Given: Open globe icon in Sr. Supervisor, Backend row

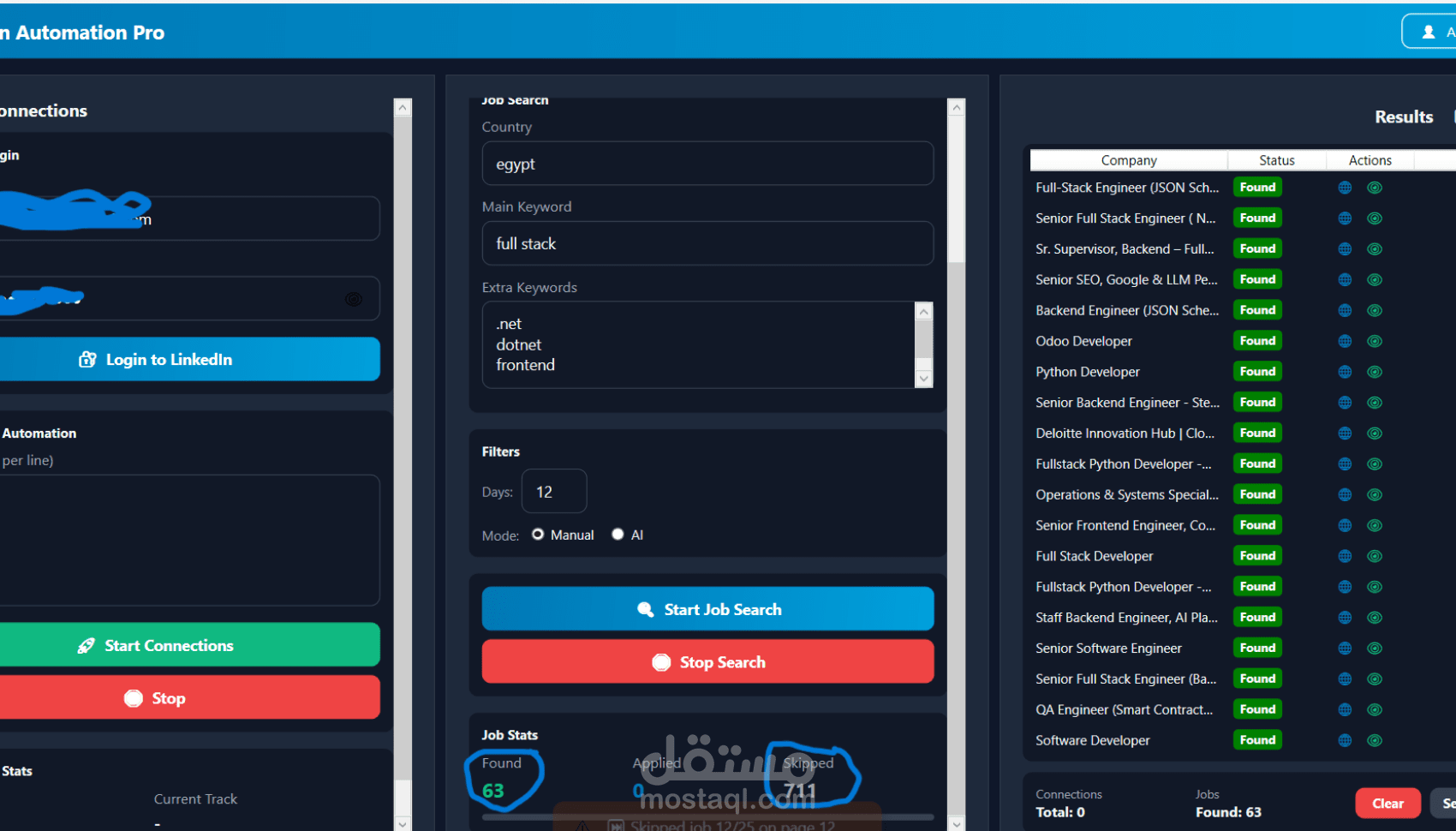Looking at the screenshot, I should pyautogui.click(x=1345, y=249).
